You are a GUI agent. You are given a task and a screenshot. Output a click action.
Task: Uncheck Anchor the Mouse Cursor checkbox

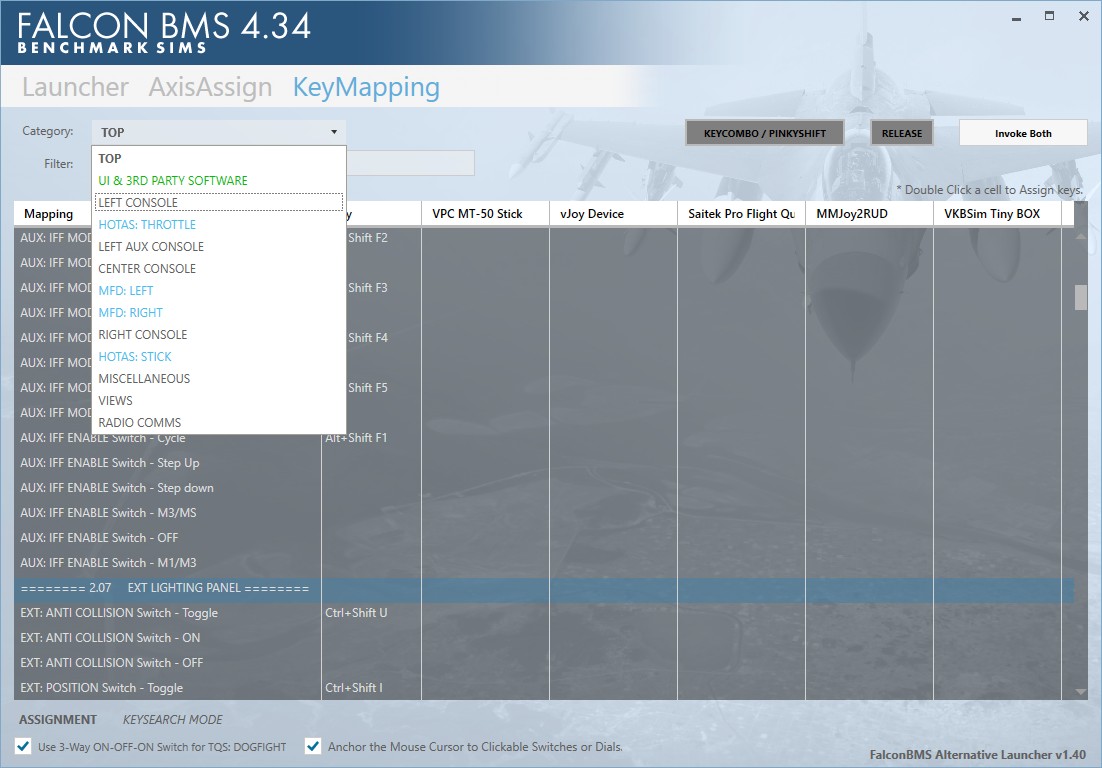(x=313, y=746)
